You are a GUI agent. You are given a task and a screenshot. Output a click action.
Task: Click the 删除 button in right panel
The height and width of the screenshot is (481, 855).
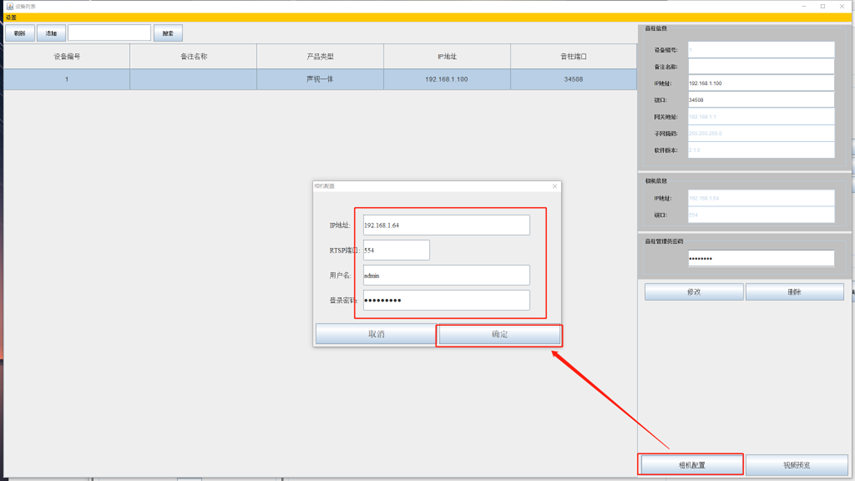[795, 292]
